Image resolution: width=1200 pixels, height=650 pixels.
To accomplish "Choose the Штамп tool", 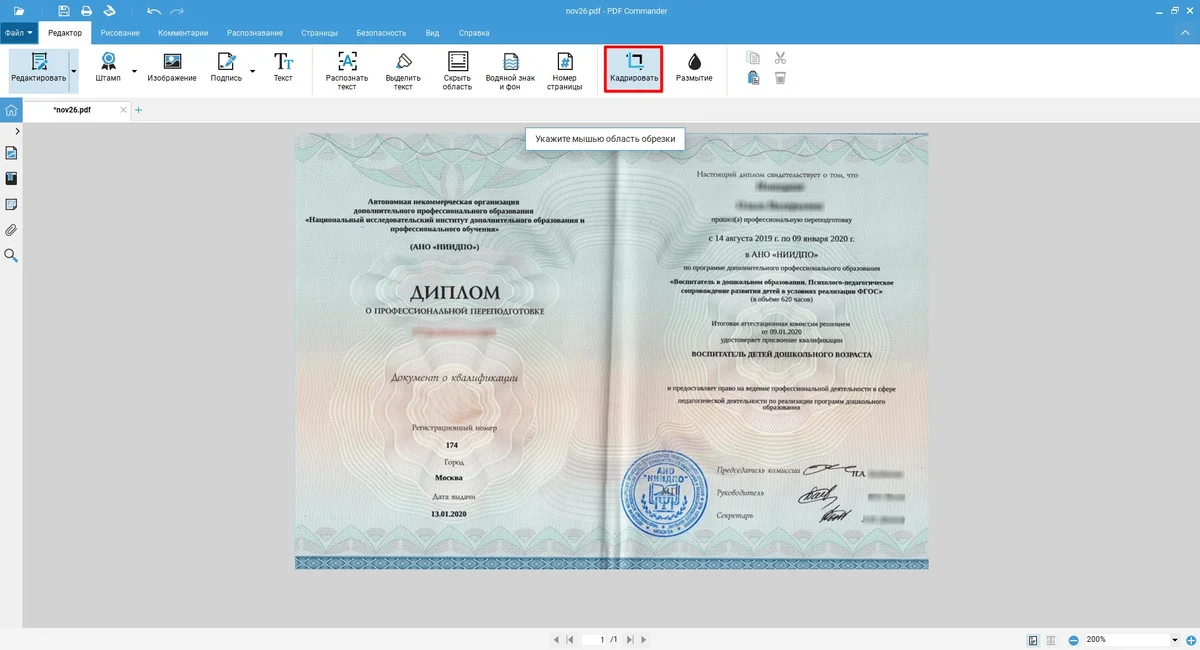I will [108, 68].
